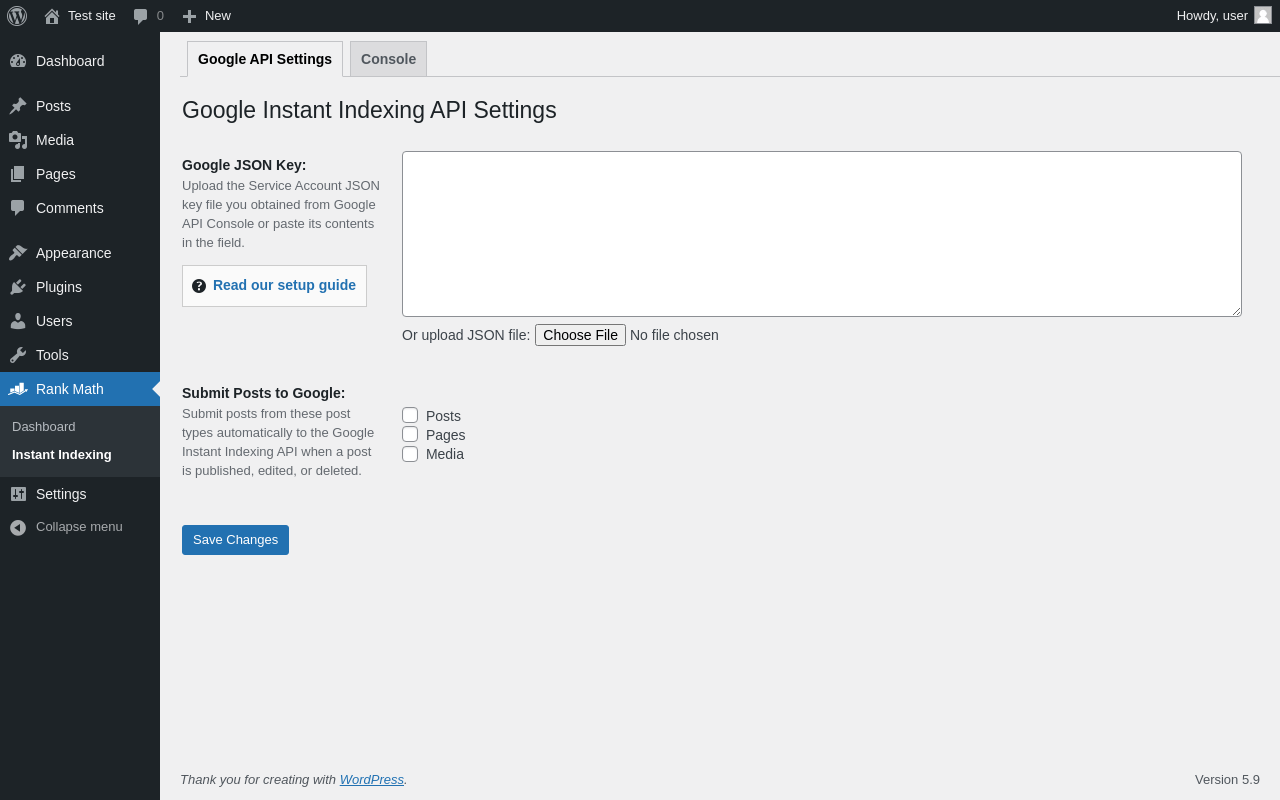Open Media library sidebar icon
The height and width of the screenshot is (800, 1280).
click(x=18, y=140)
